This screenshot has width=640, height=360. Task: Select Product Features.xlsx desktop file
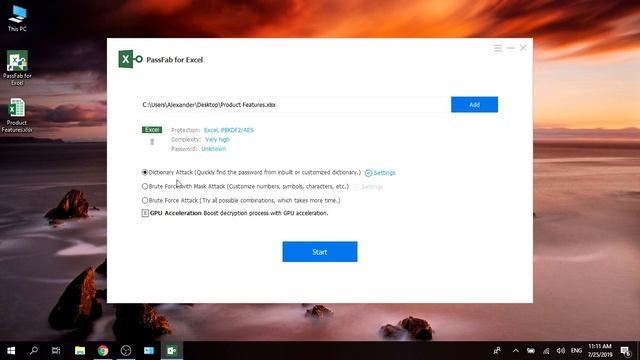[x=17, y=116]
